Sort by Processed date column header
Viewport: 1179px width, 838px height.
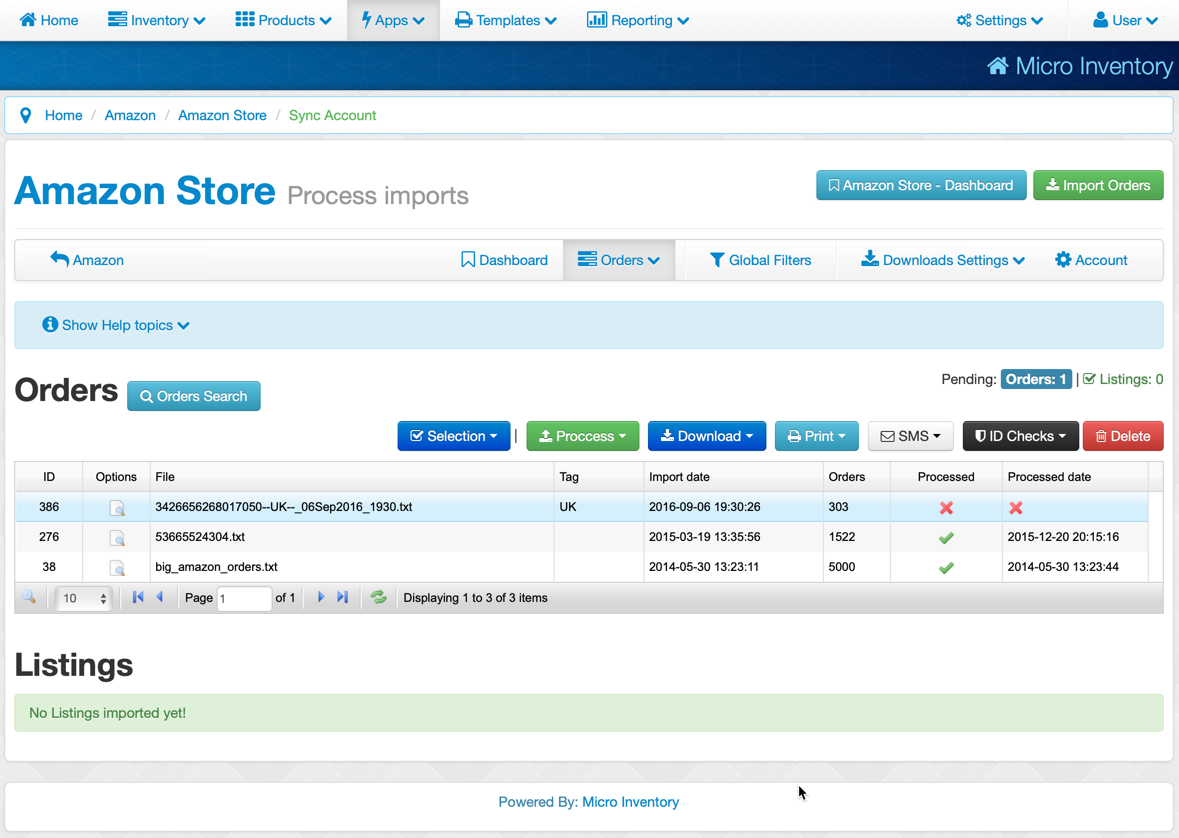click(1075, 477)
